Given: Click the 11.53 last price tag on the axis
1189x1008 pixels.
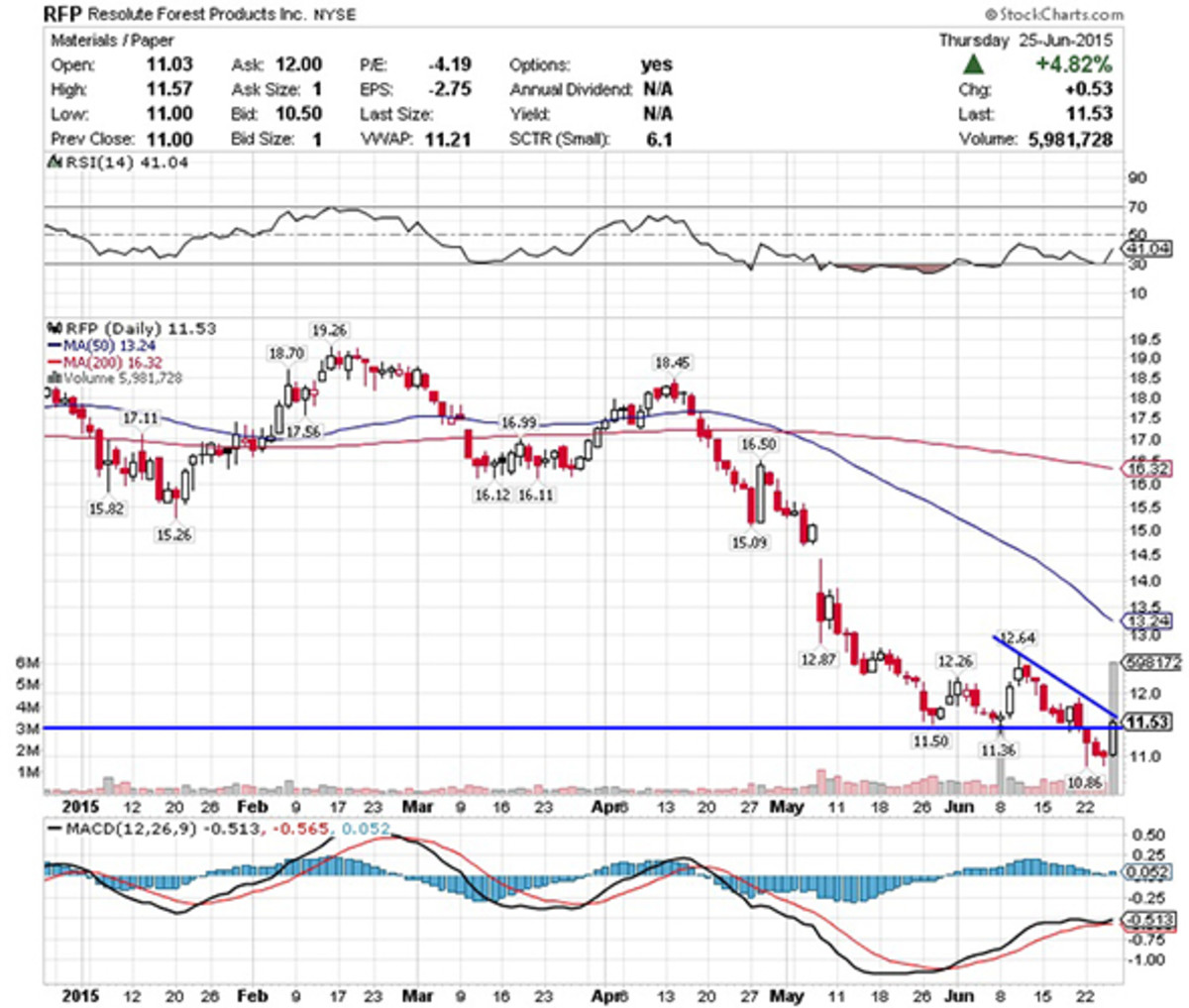Looking at the screenshot, I should point(1146,722).
